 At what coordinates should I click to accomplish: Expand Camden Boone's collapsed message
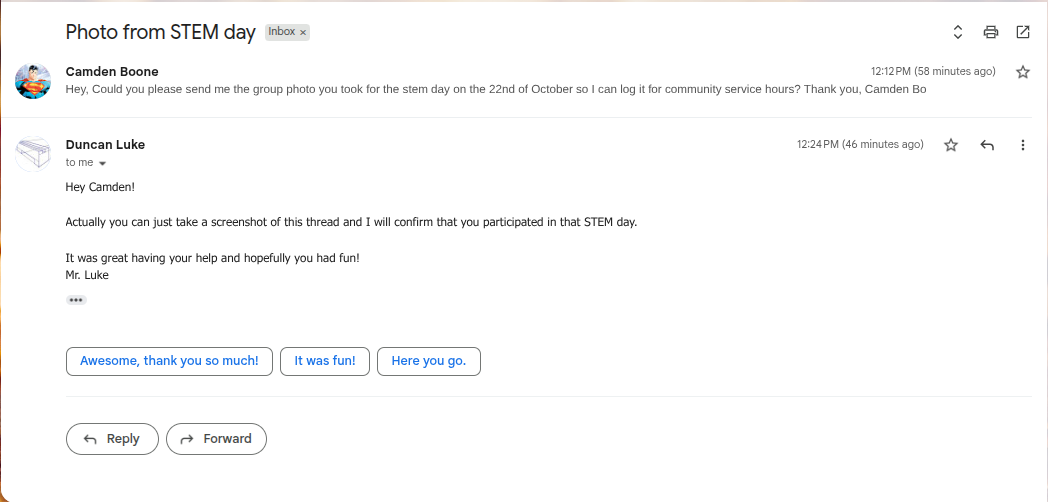click(x=495, y=89)
